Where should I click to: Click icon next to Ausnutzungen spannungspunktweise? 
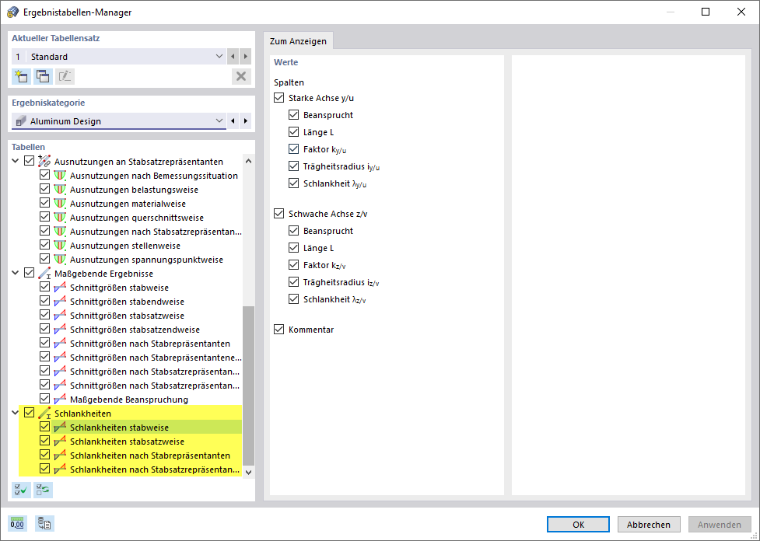[x=60, y=259]
